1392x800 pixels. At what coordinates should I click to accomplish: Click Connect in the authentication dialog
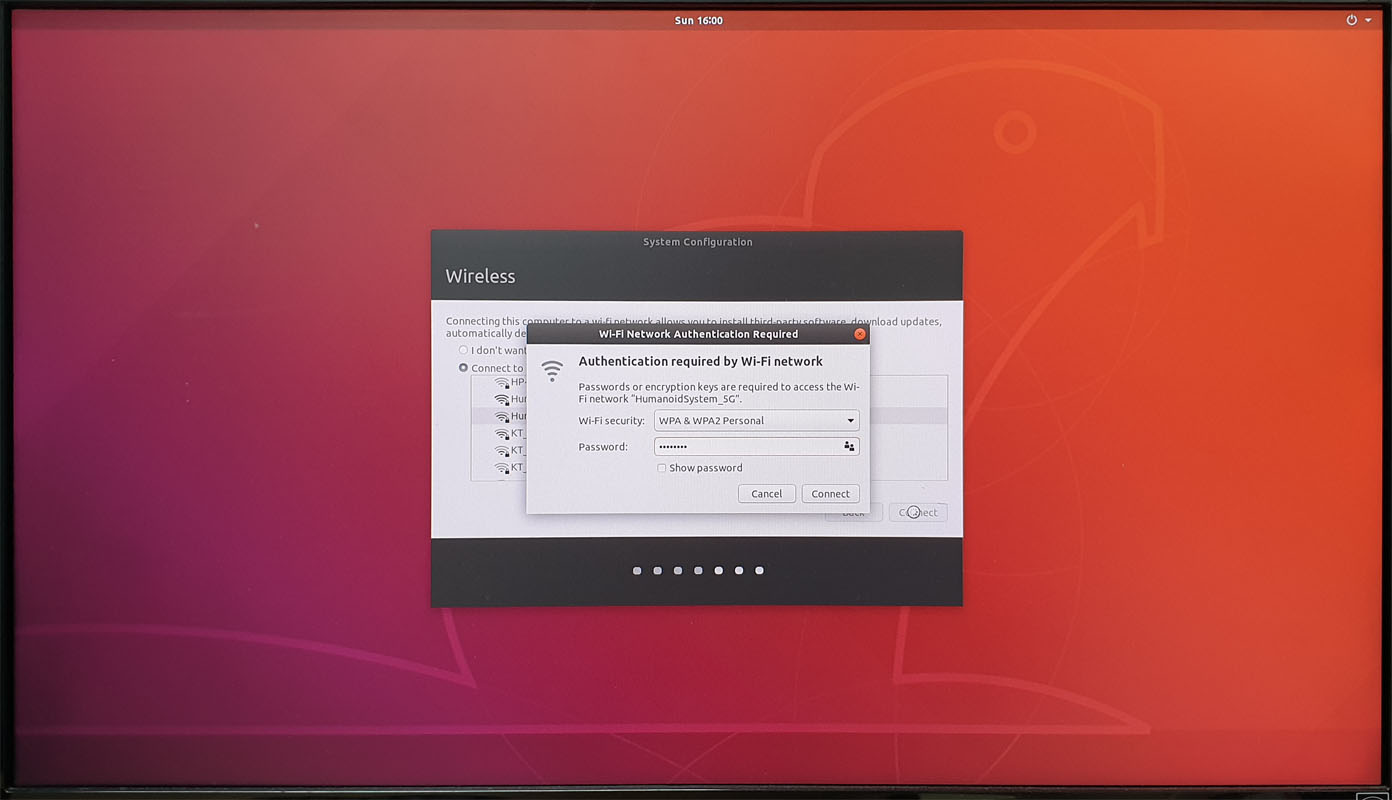pos(830,494)
